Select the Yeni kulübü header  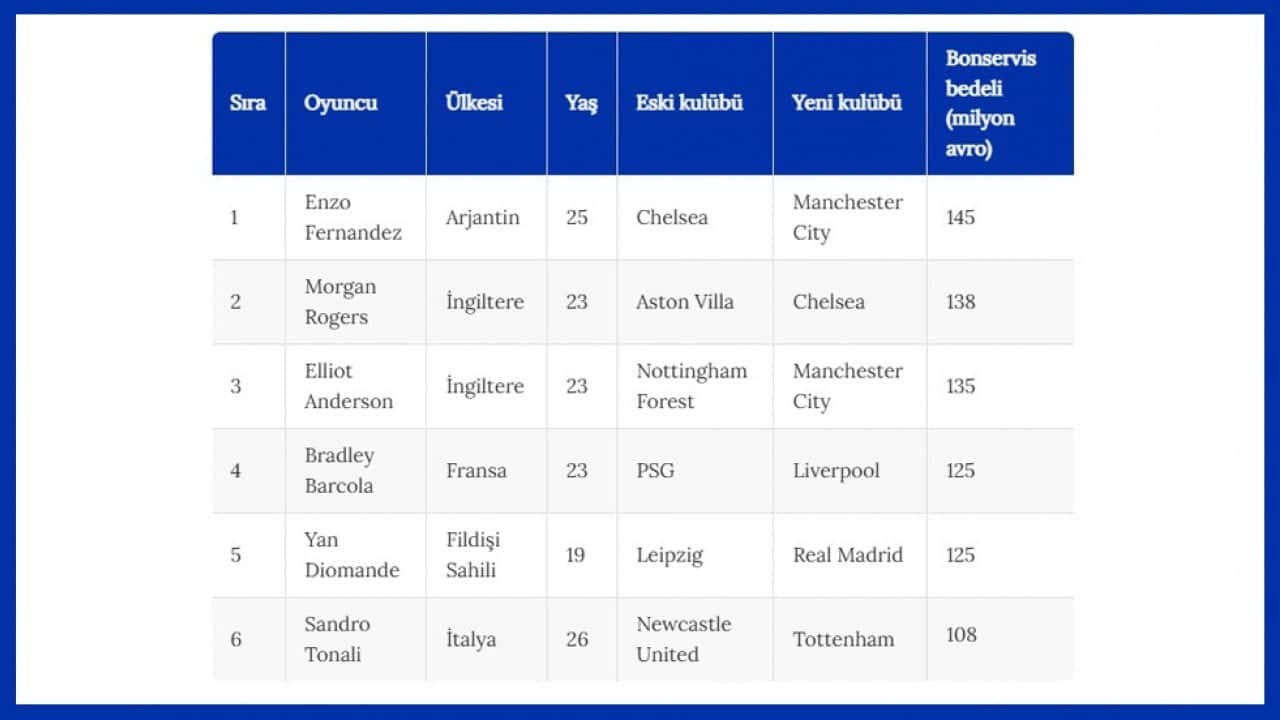tap(847, 102)
